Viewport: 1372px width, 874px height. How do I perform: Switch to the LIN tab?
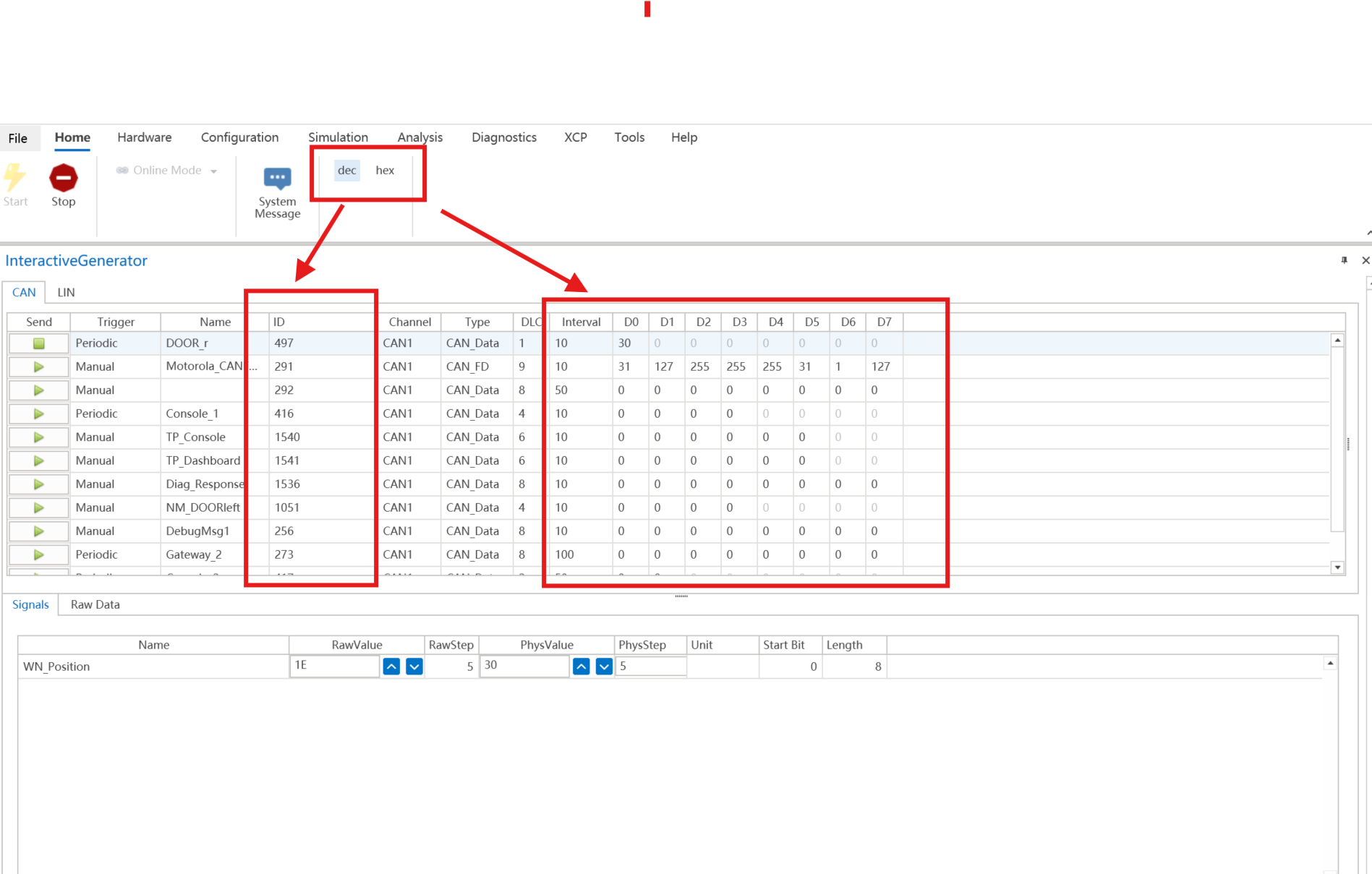pos(66,292)
